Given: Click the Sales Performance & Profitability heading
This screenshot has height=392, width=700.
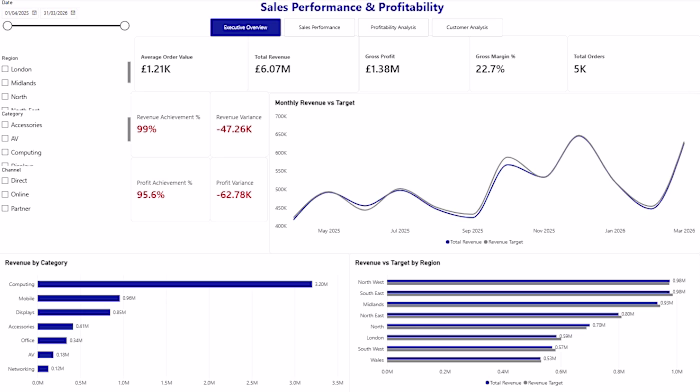Looking at the screenshot, I should [352, 7].
